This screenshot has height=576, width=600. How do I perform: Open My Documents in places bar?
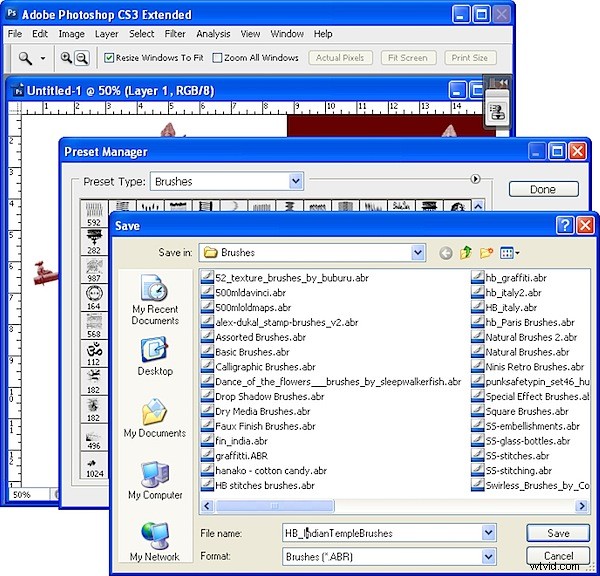155,419
